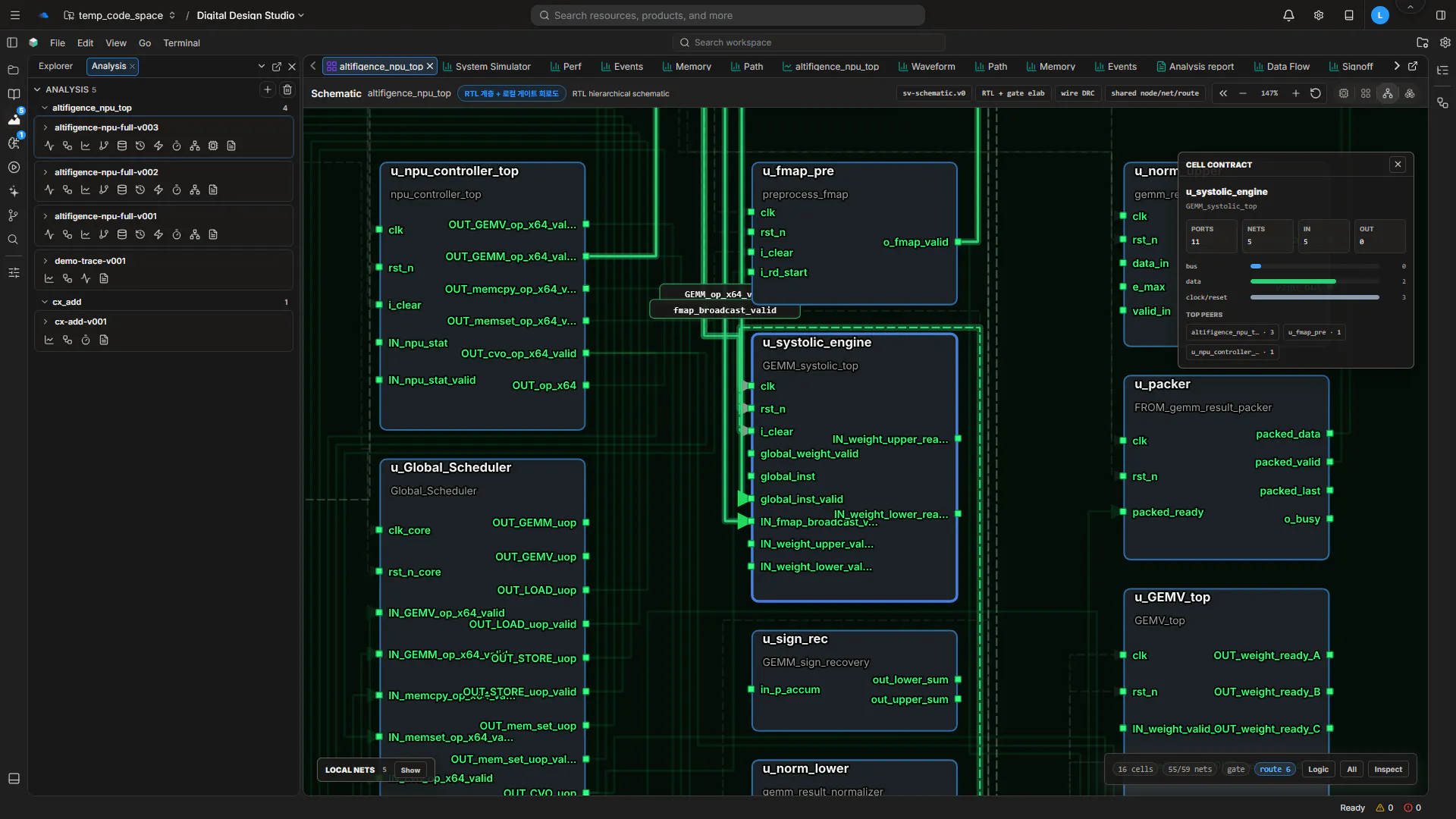Screen dimensions: 1456x819
Task: Click the sv-schematic.v0 button
Action: pos(934,93)
